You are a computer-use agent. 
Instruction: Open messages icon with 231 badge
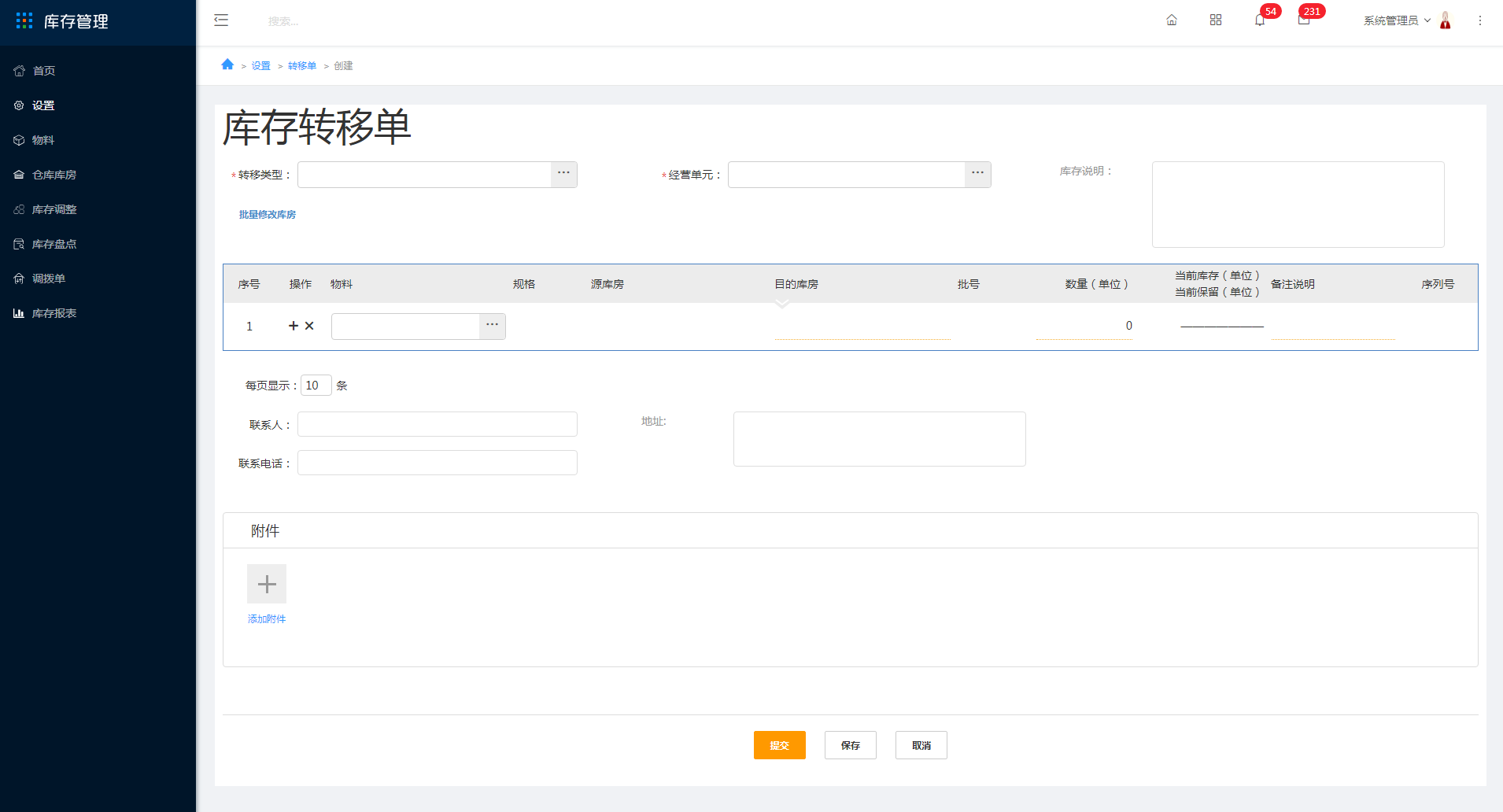1304,20
